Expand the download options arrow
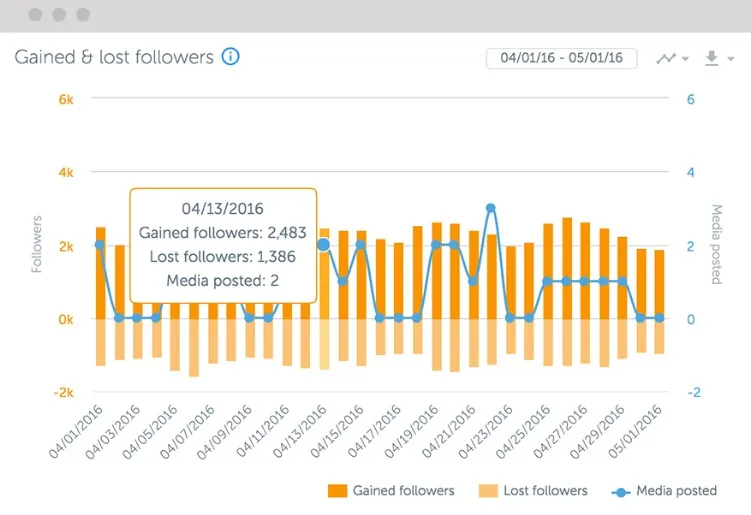 coord(731,59)
